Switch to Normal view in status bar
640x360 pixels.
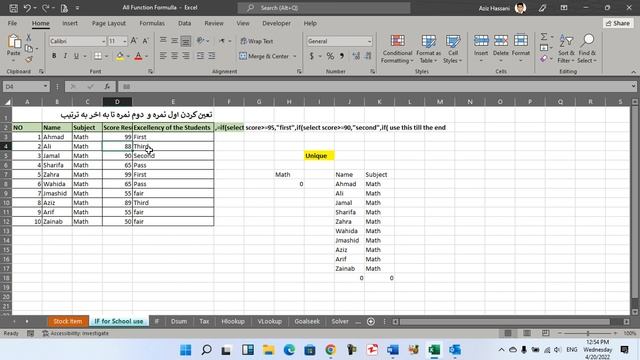click(x=508, y=333)
